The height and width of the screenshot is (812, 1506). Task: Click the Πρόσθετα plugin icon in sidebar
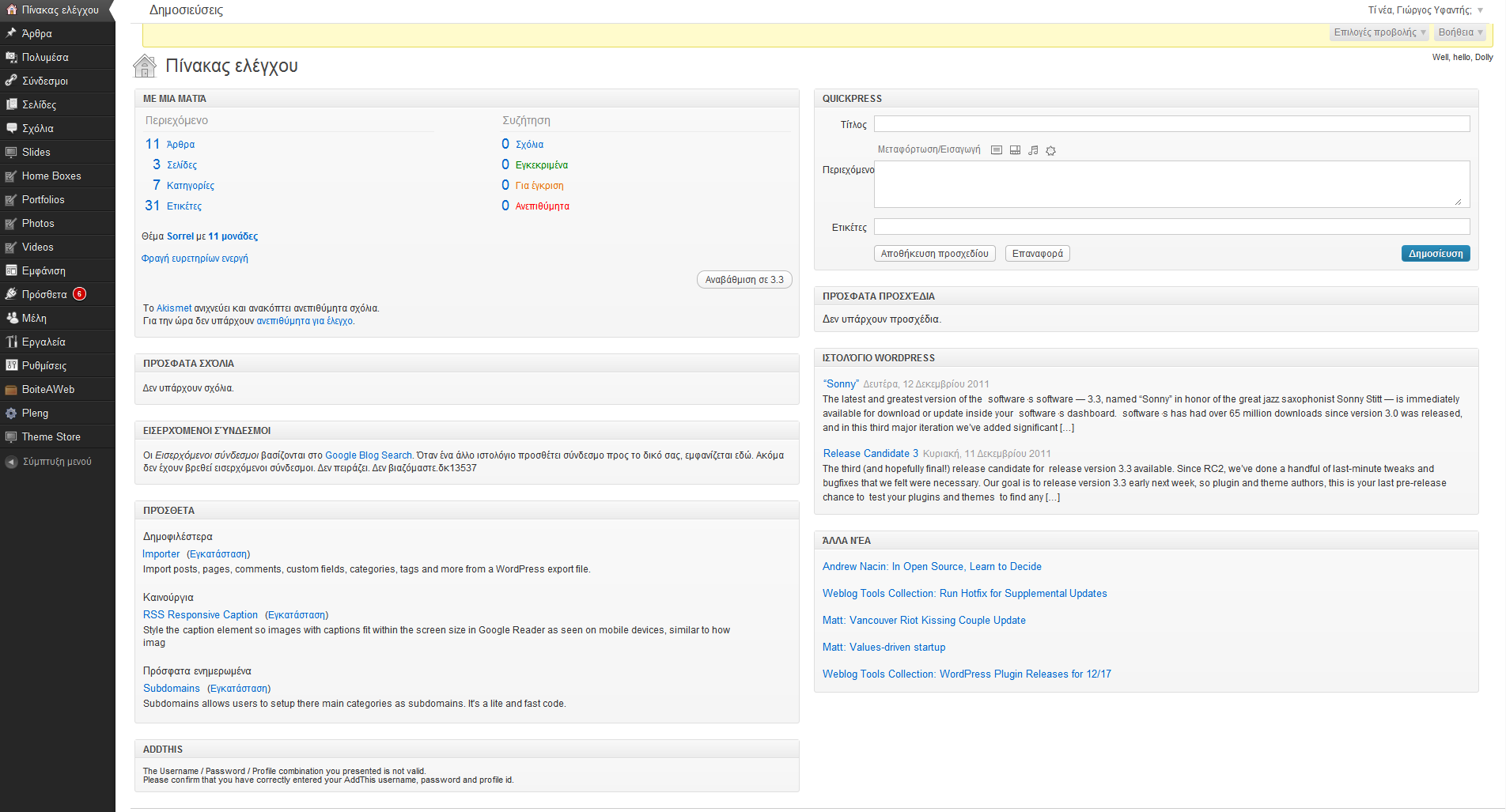click(x=11, y=294)
